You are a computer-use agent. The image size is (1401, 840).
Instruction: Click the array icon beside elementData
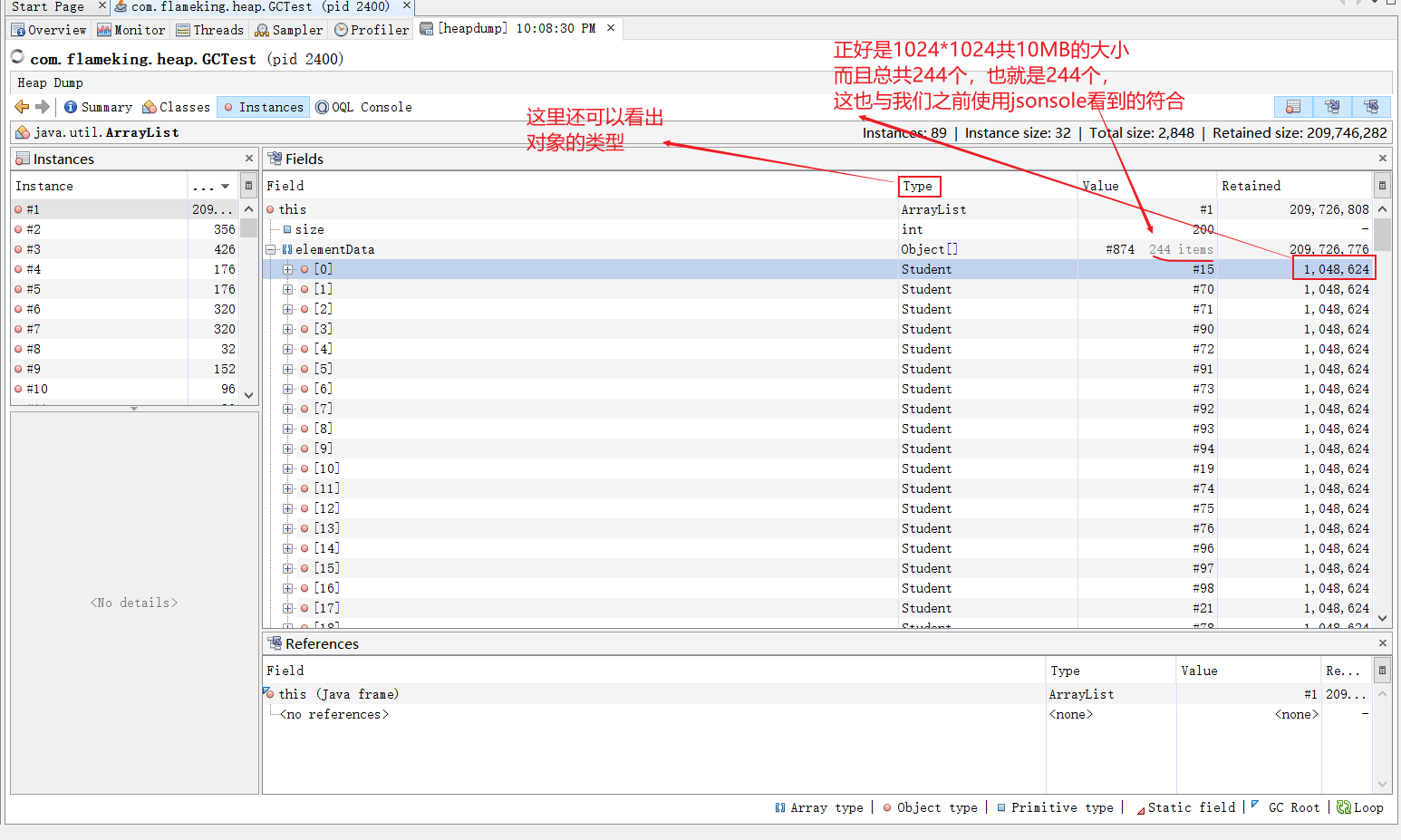(x=287, y=249)
